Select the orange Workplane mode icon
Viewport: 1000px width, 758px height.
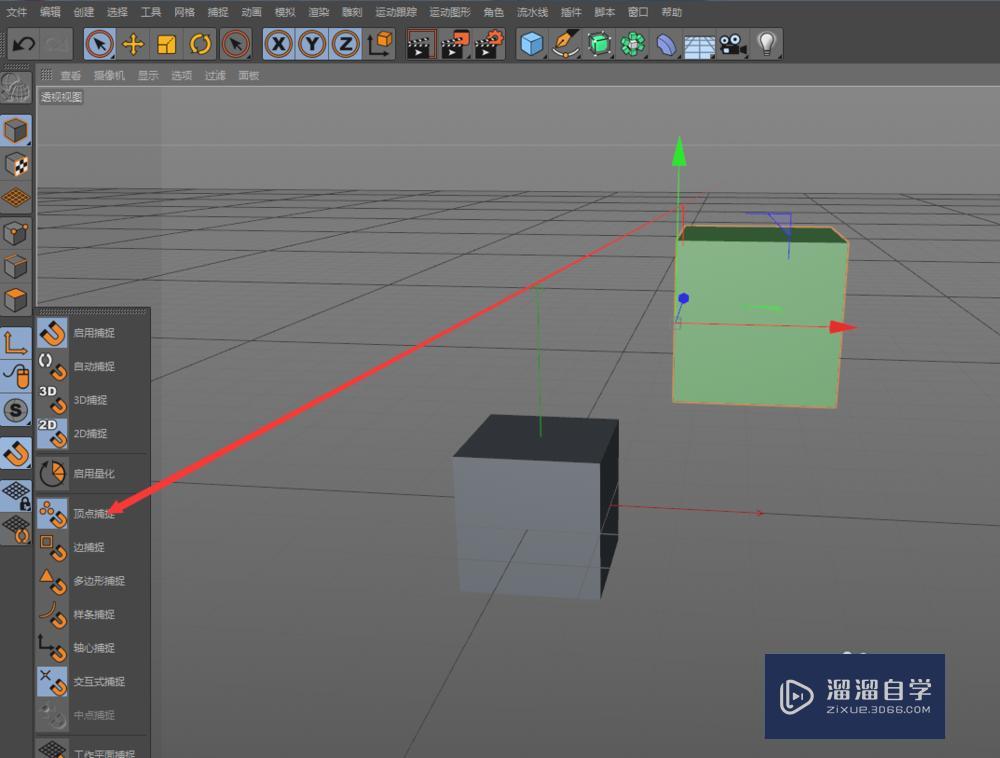(x=16, y=198)
